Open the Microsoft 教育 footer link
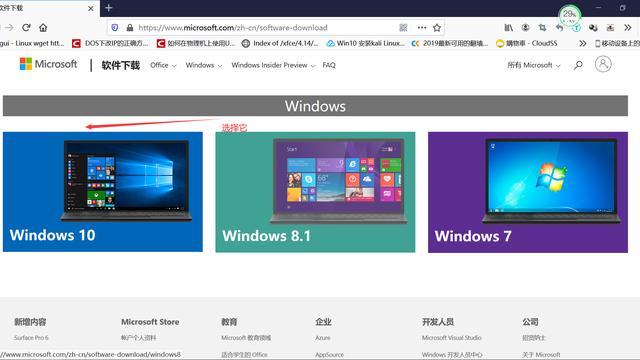The height and width of the screenshot is (360, 640). click(x=246, y=338)
